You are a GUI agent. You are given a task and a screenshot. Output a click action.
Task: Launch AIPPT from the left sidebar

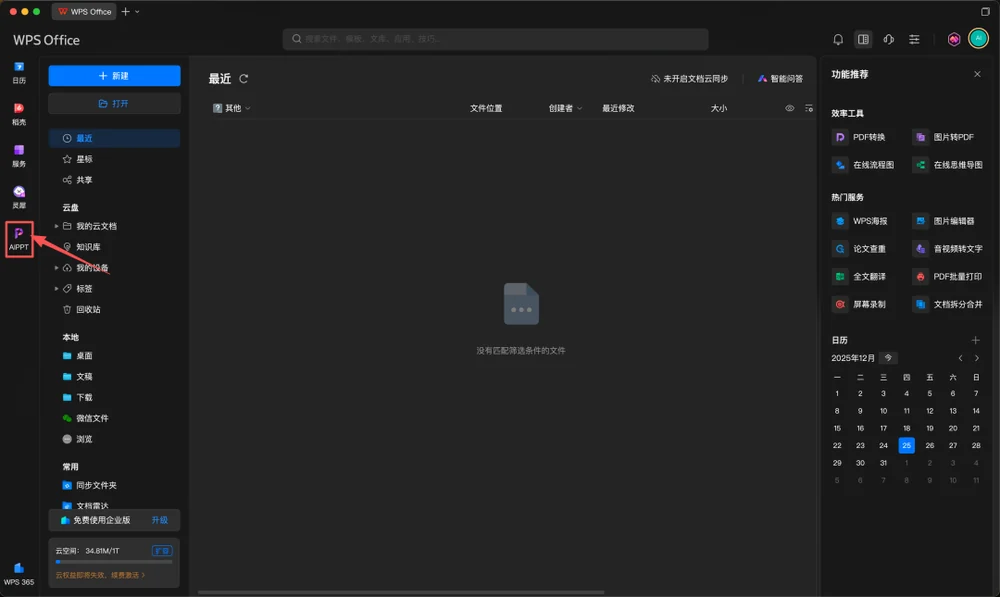click(19, 239)
